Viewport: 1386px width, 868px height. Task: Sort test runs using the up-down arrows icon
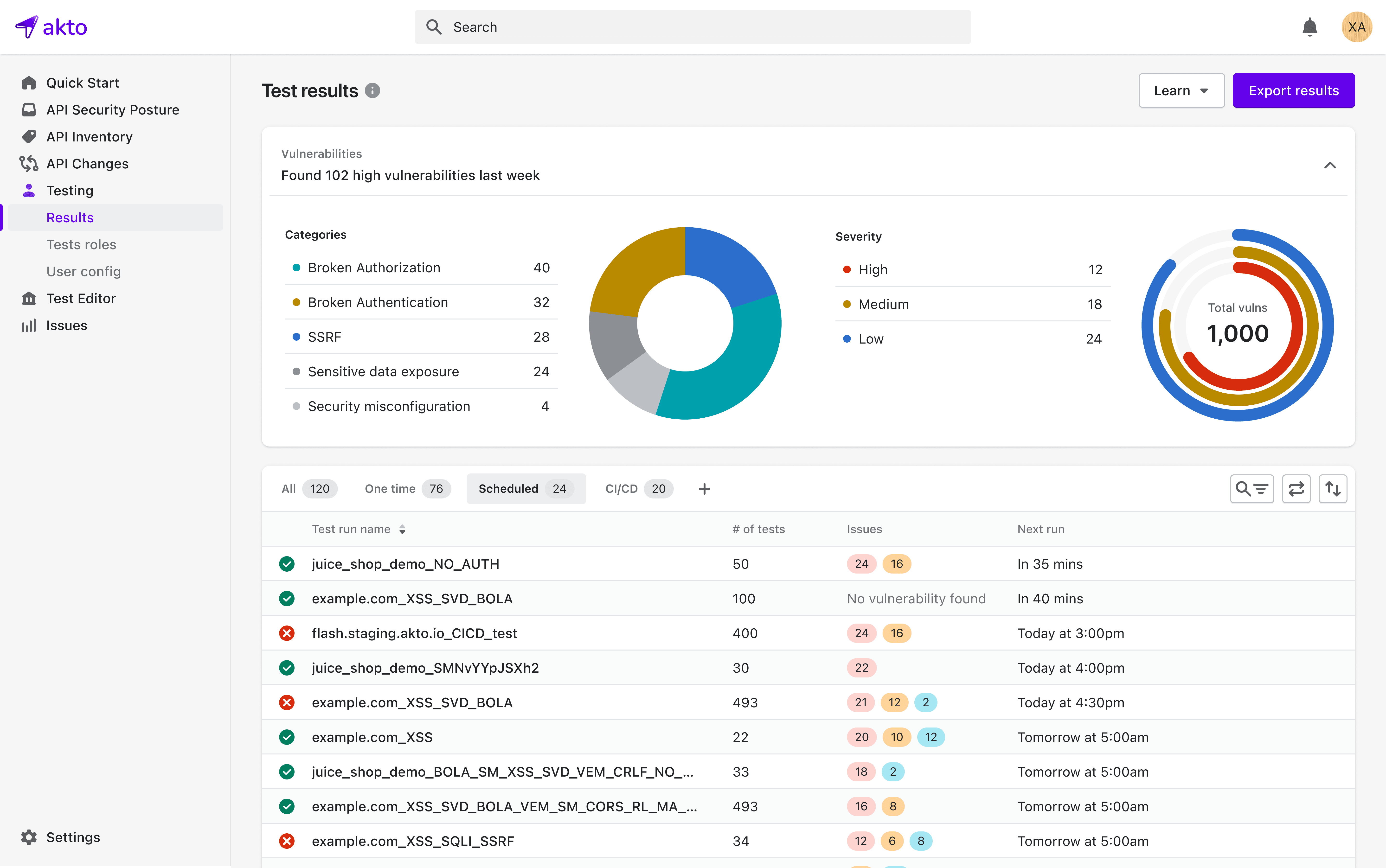coord(1333,489)
